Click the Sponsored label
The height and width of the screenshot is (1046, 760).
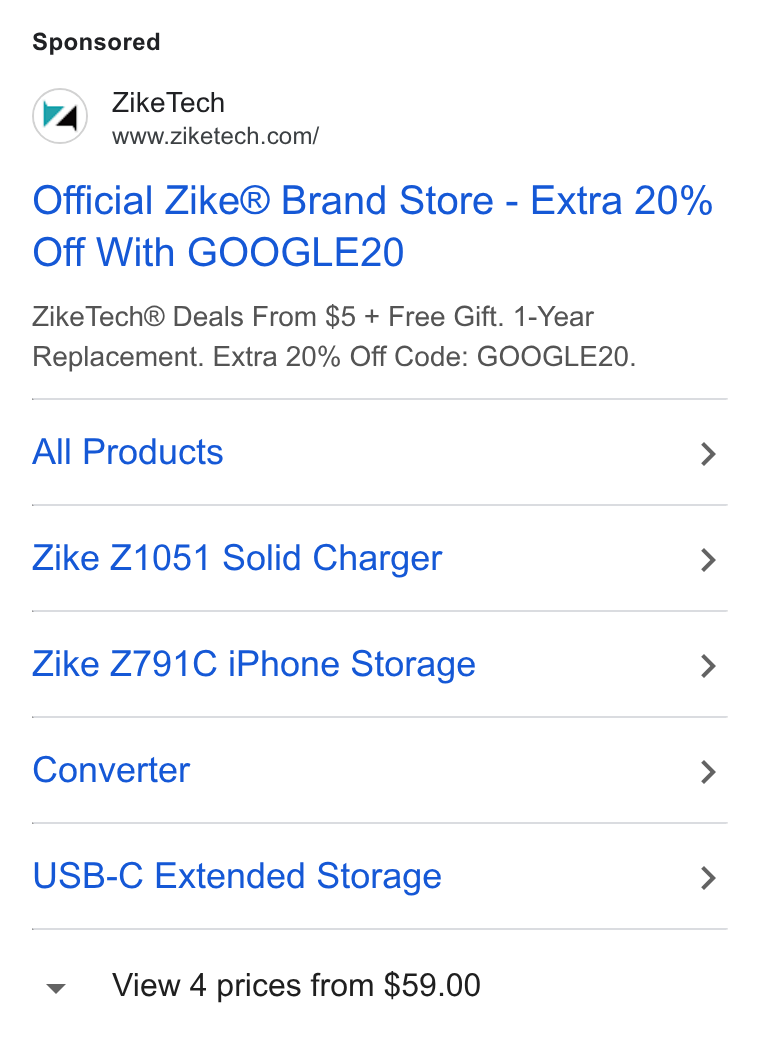96,42
